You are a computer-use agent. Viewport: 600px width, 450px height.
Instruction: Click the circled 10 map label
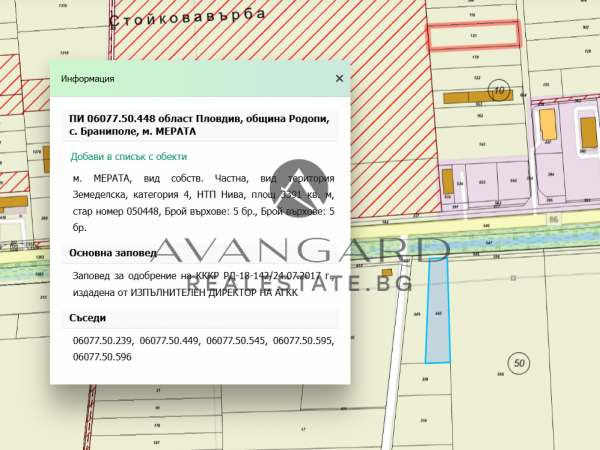[x=499, y=91]
